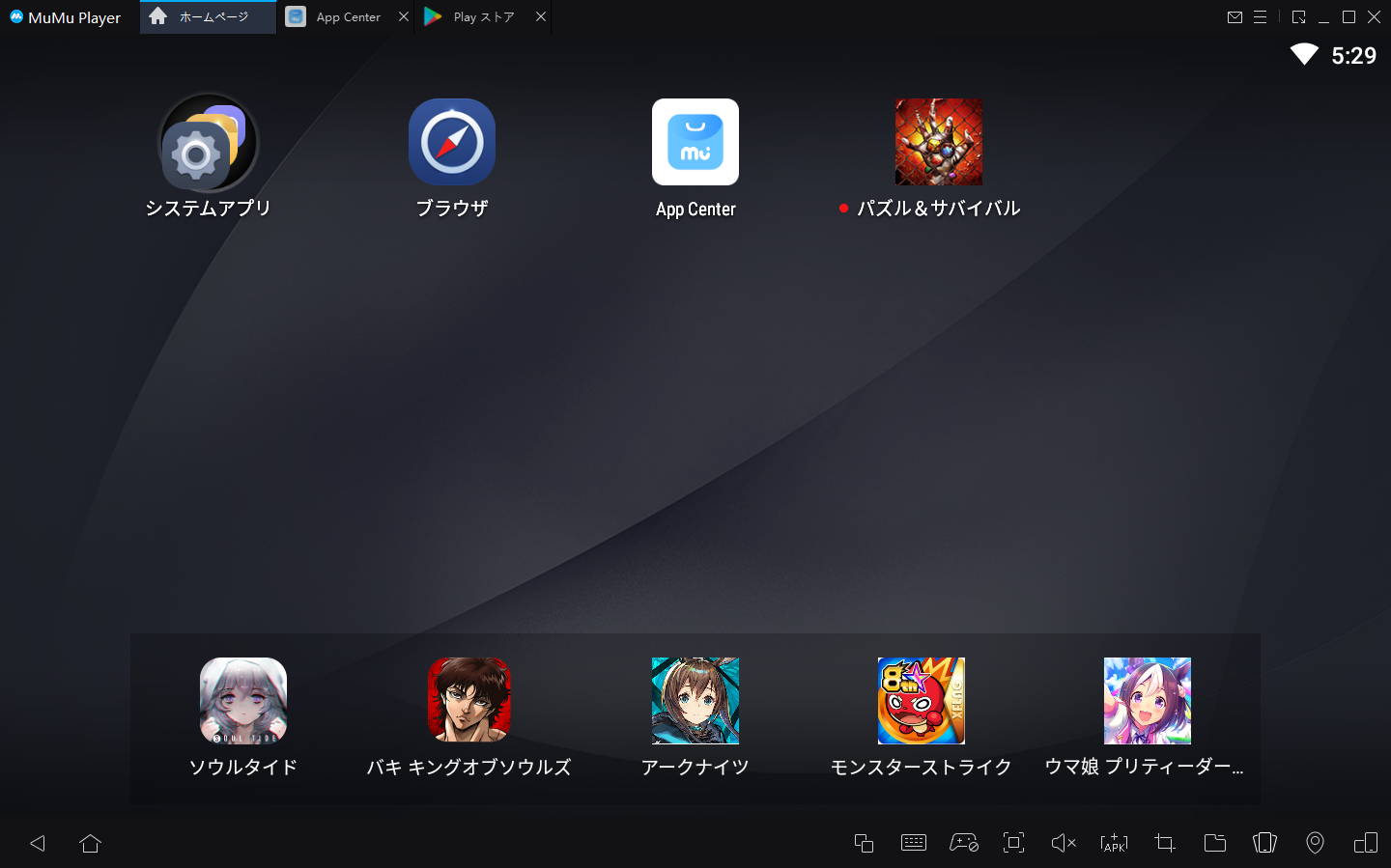This screenshot has height=868, width=1391.
Task: Click the モンスターストライク label text
Action: [922, 767]
